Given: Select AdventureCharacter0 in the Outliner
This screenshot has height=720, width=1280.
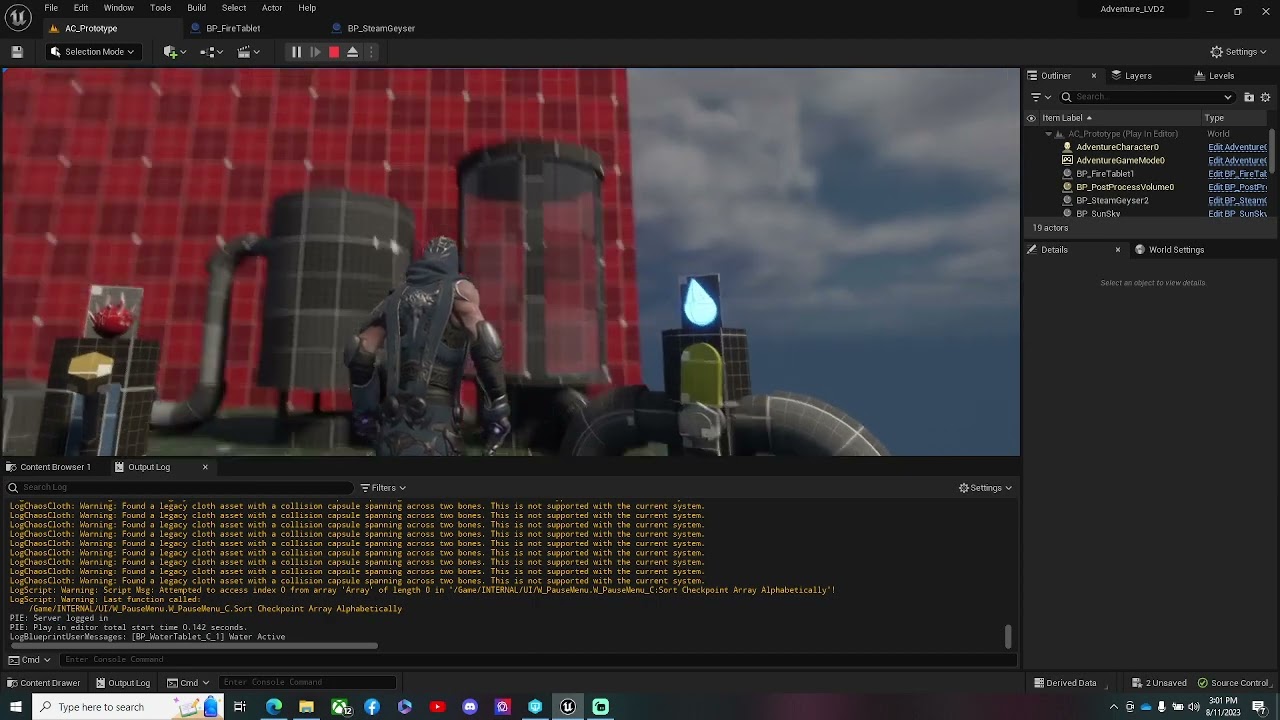Looking at the screenshot, I should [x=1117, y=147].
